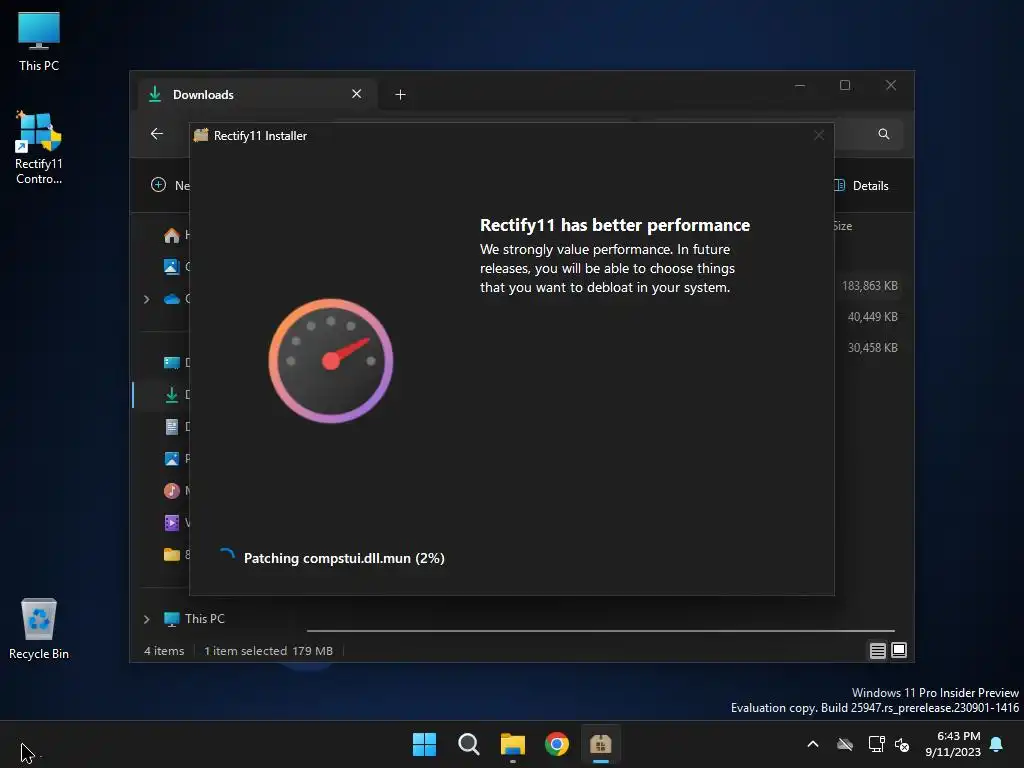The image size is (1024, 768).
Task: Click the 4 items status text
Action: coord(164,650)
